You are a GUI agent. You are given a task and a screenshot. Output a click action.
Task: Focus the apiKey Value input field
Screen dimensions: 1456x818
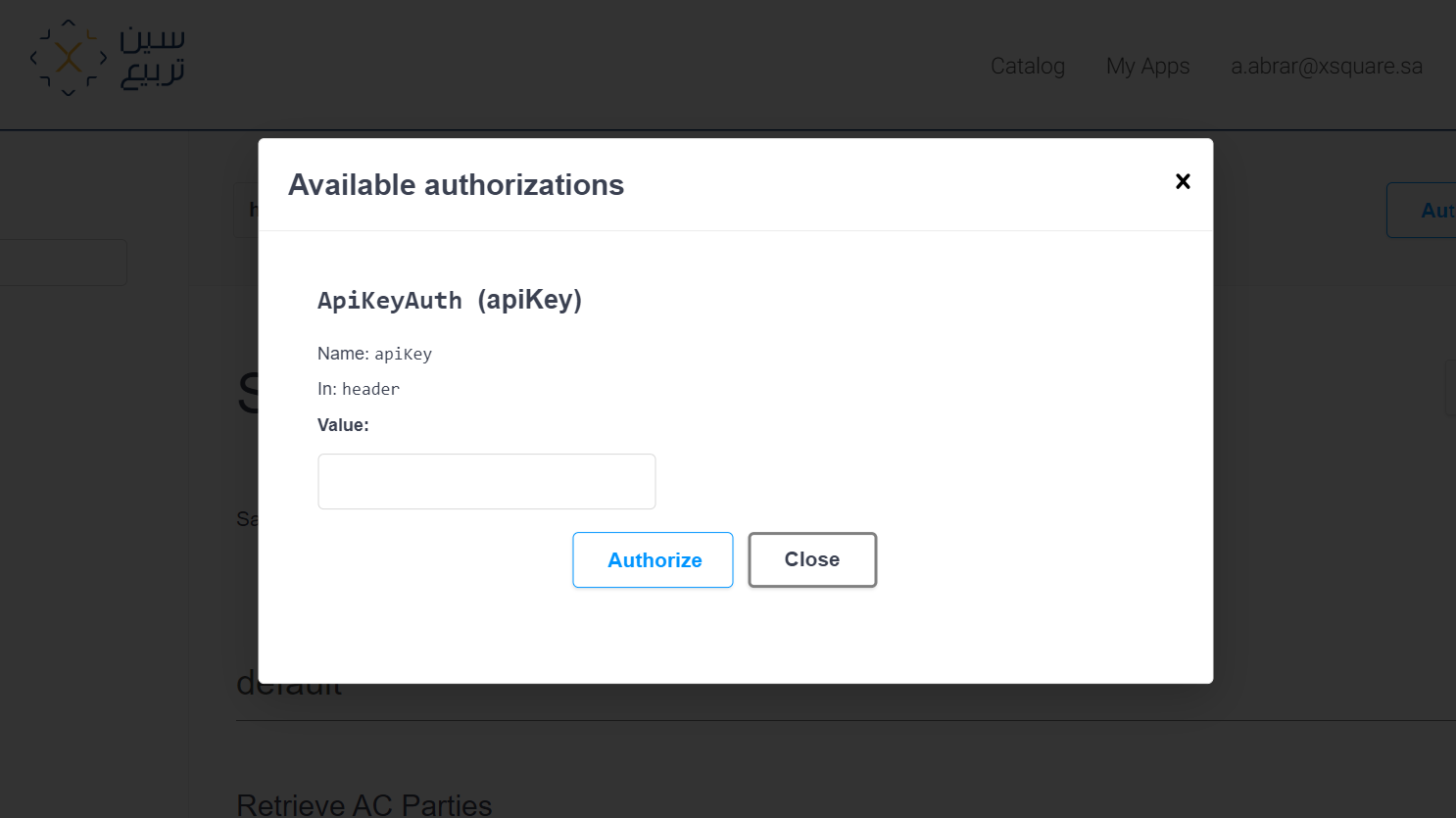tap(487, 481)
